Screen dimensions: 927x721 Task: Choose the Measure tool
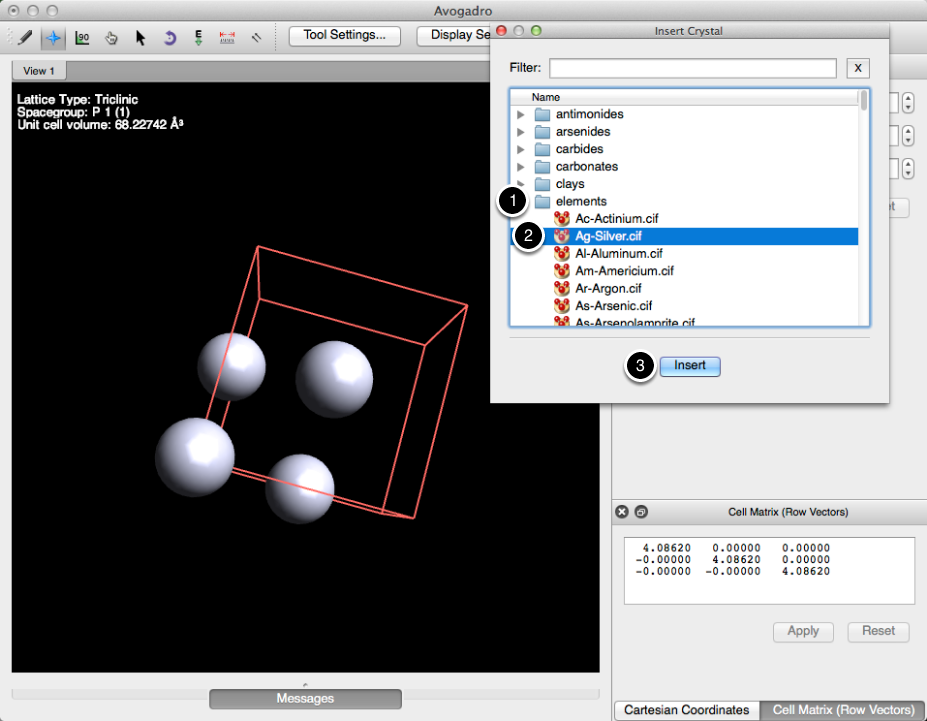click(x=227, y=37)
